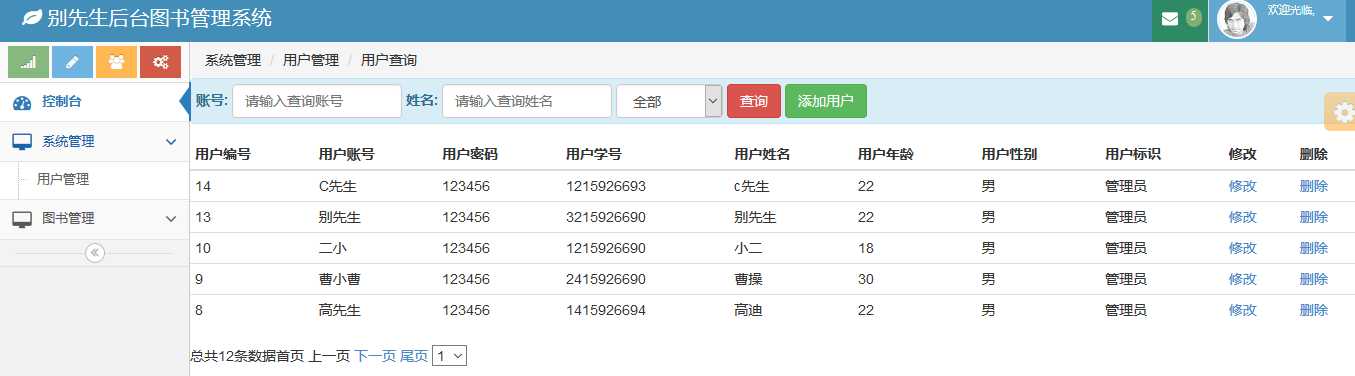Screen dimensions: 1355x376
Task: Click the user avatar photo
Action: coord(1236,20)
